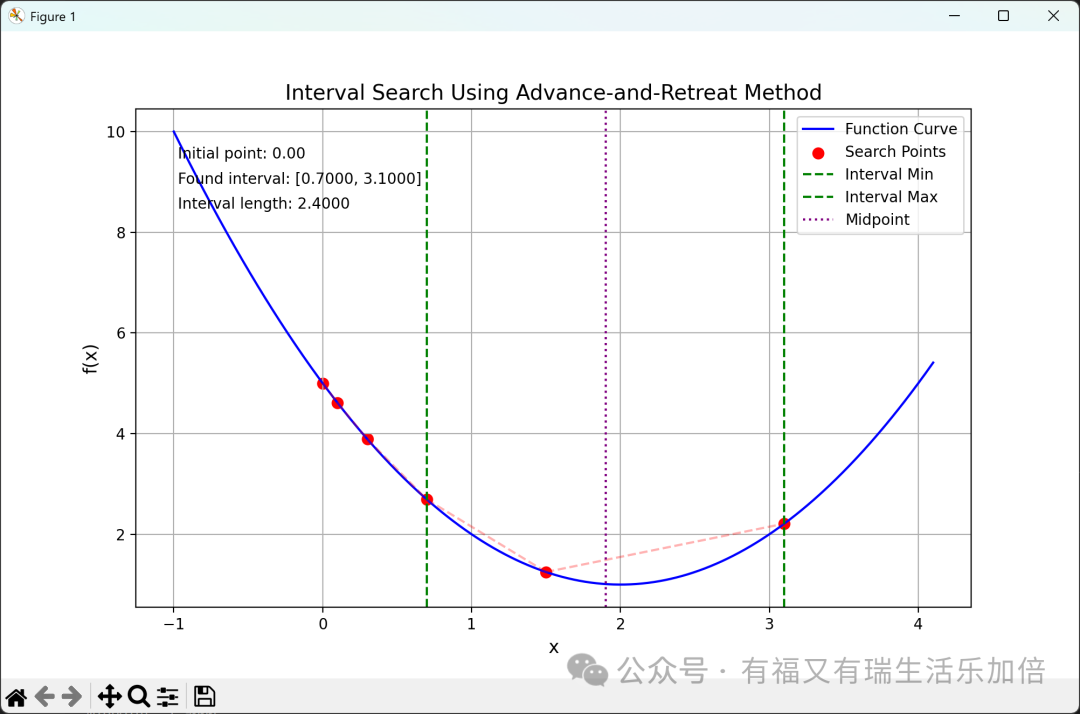Toggle the Zoom to rectangle magnifier tool
1080x714 pixels.
coord(139,697)
